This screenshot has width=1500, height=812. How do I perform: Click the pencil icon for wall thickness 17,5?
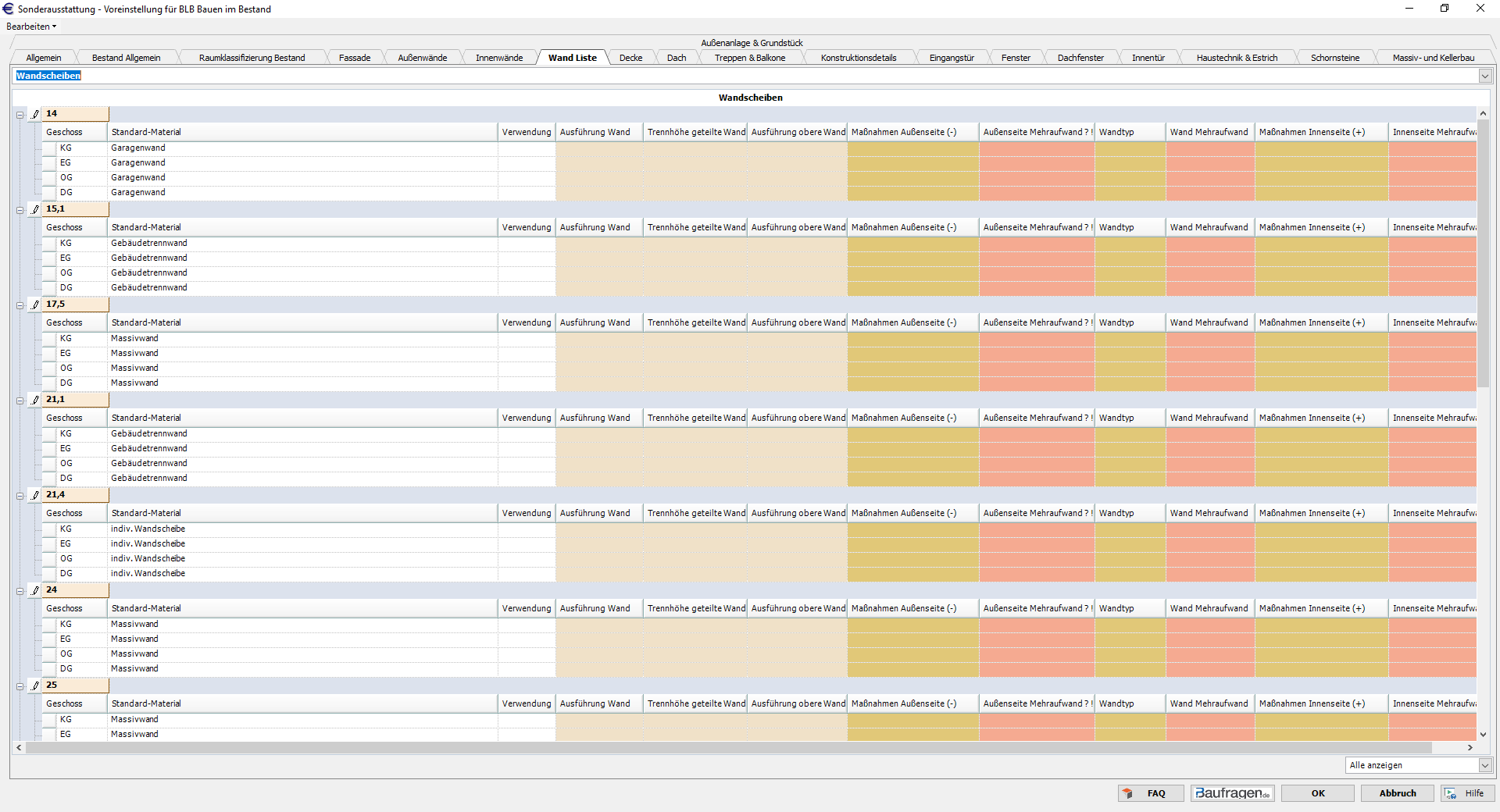[x=35, y=304]
